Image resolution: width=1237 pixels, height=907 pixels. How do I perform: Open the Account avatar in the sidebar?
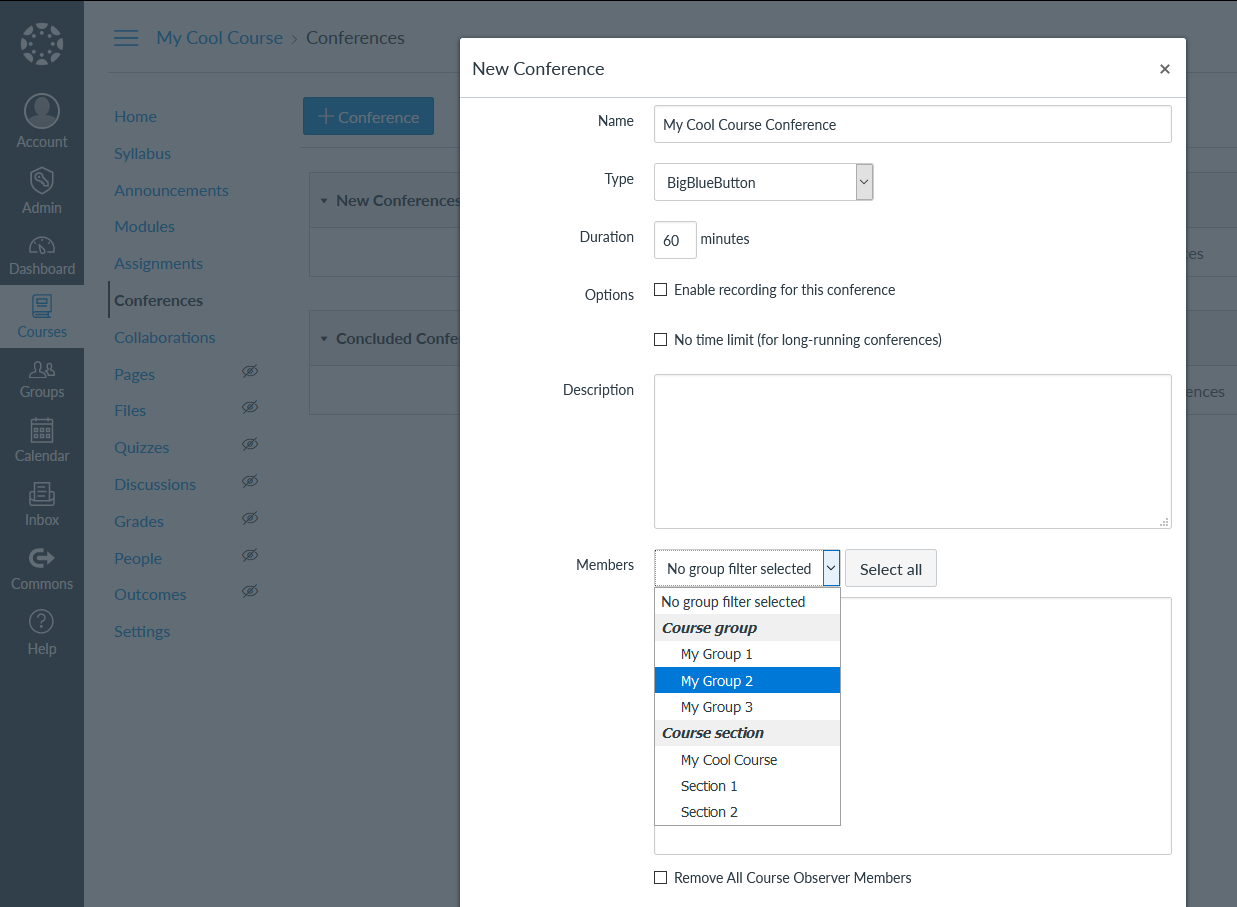tap(42, 111)
